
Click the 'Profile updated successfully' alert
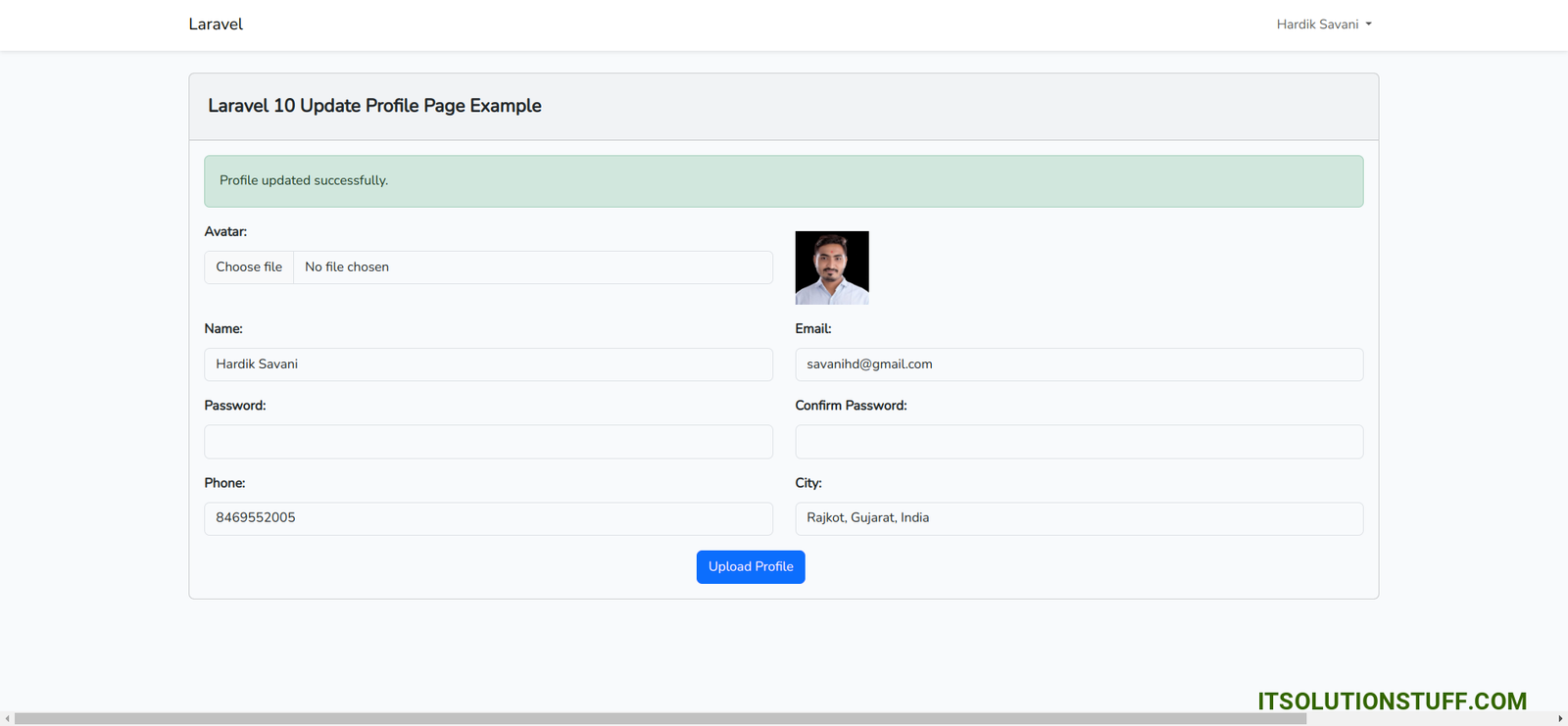pos(783,181)
